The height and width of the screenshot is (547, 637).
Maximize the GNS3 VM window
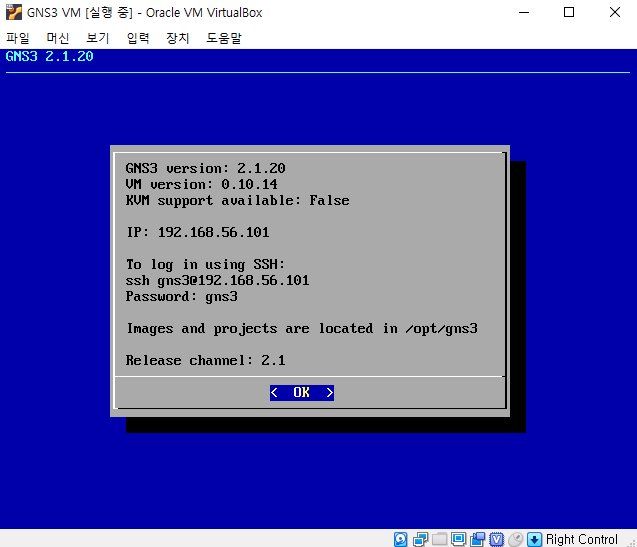(x=569, y=12)
